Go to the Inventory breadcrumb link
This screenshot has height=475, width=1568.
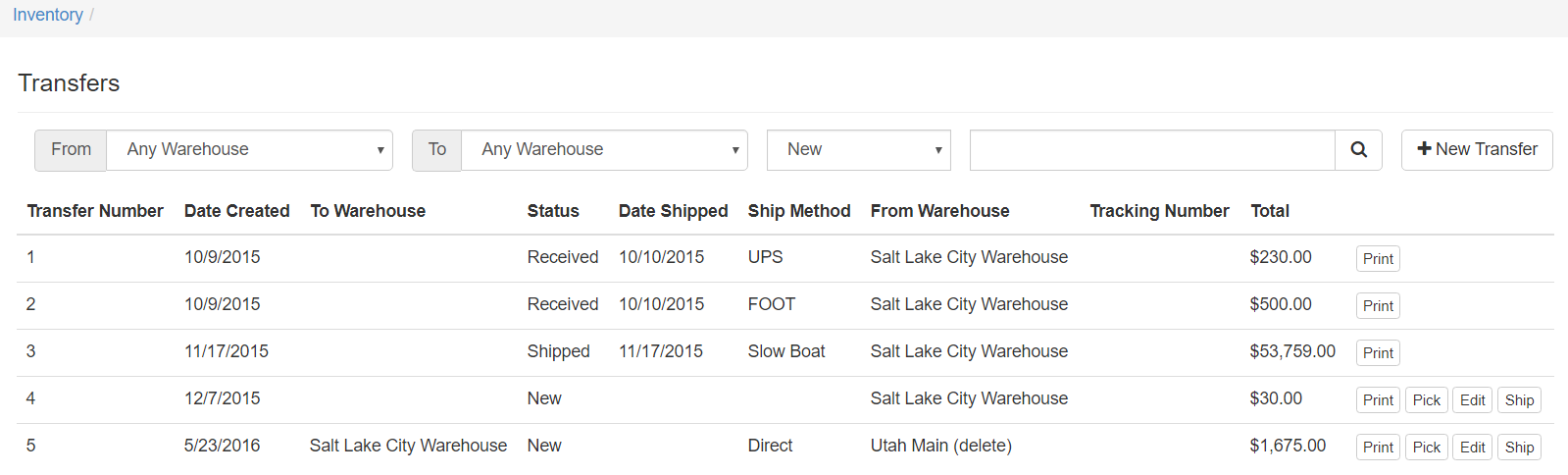click(48, 15)
